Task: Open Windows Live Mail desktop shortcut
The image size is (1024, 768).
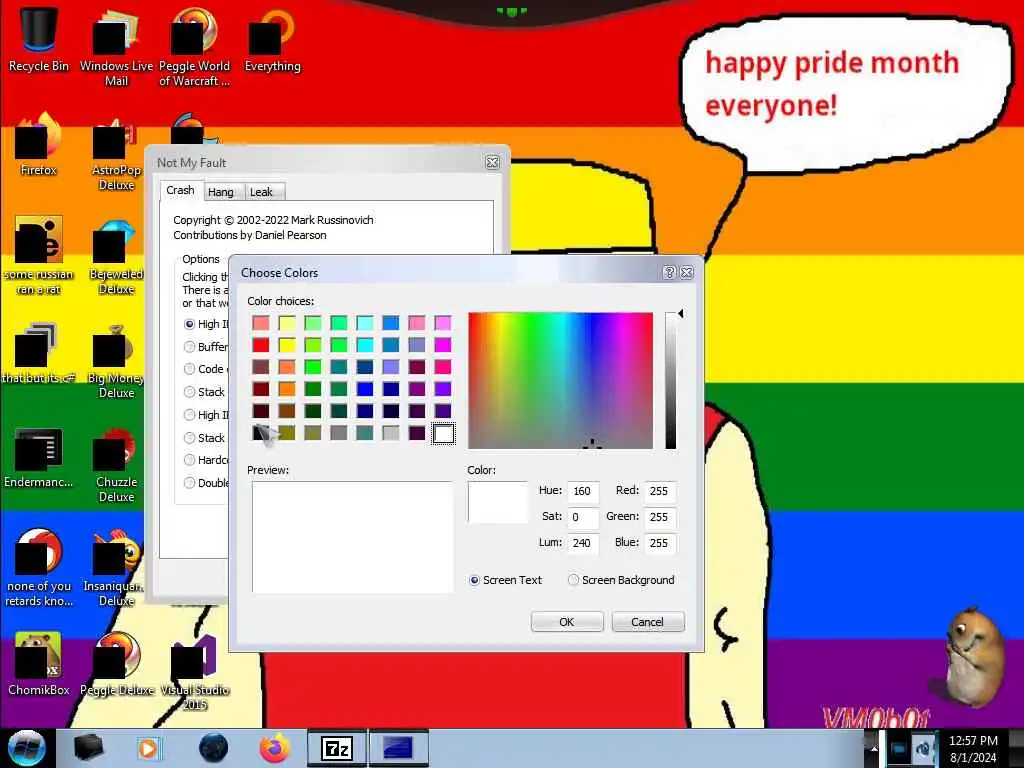Action: (x=116, y=47)
